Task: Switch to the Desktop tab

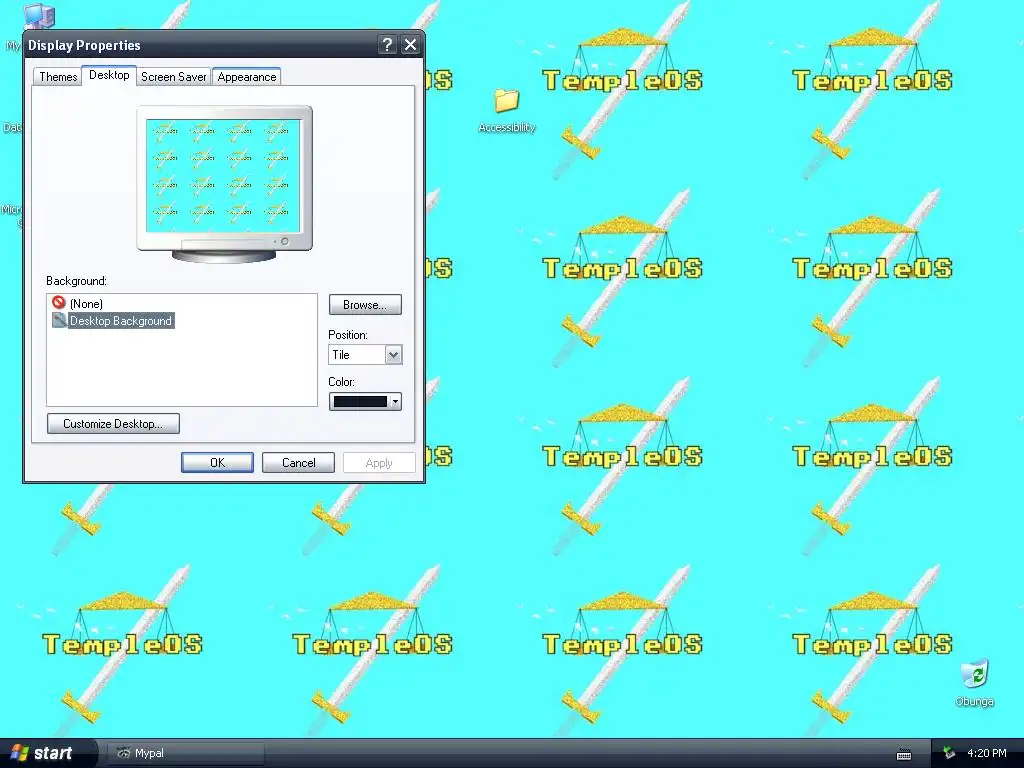Action: click(109, 75)
